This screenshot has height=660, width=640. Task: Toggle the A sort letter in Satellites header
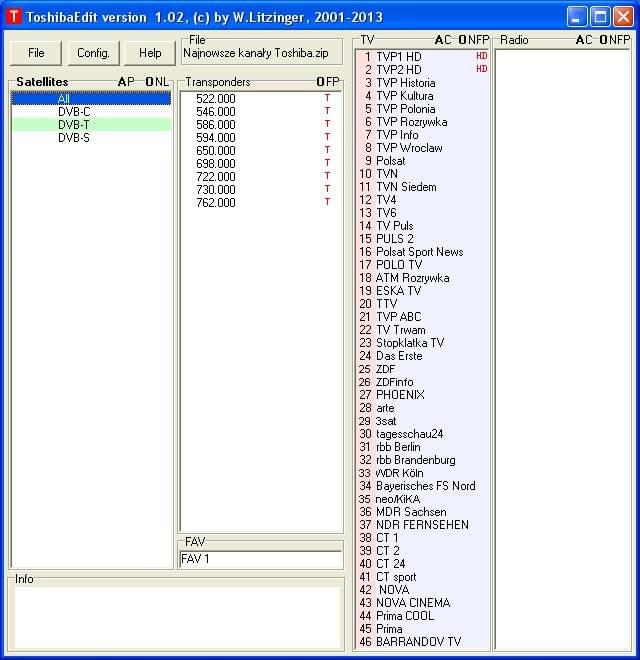point(122,82)
